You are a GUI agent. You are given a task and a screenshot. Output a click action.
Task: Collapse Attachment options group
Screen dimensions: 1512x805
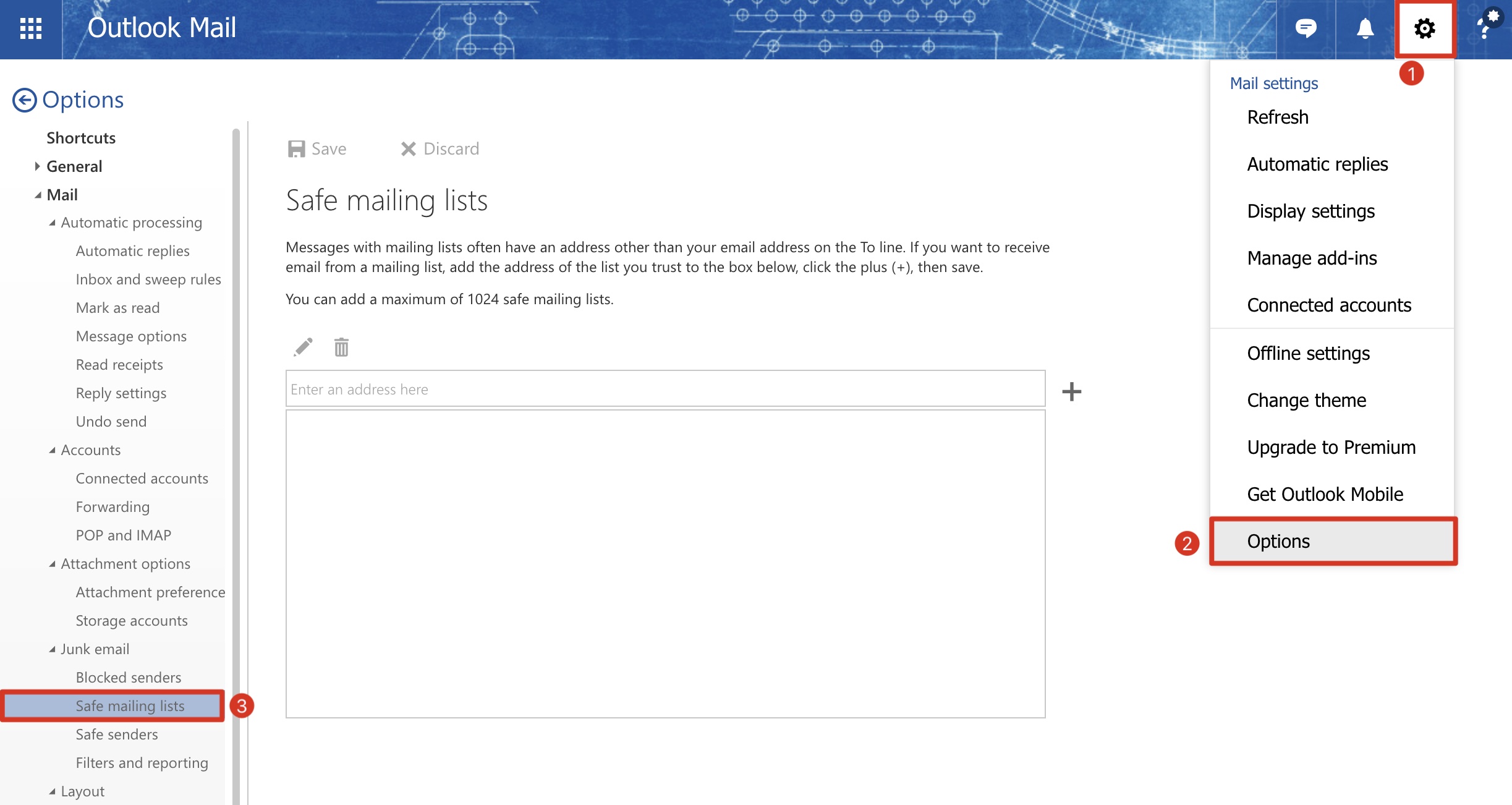point(53,564)
